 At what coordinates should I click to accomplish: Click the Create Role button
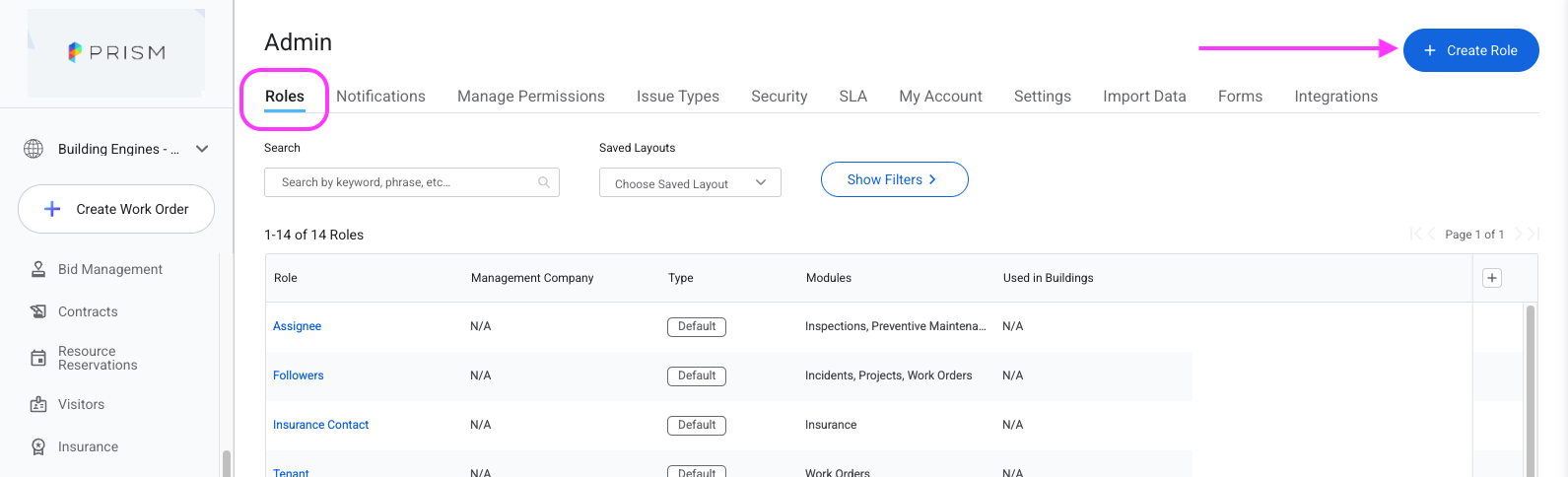tap(1471, 50)
